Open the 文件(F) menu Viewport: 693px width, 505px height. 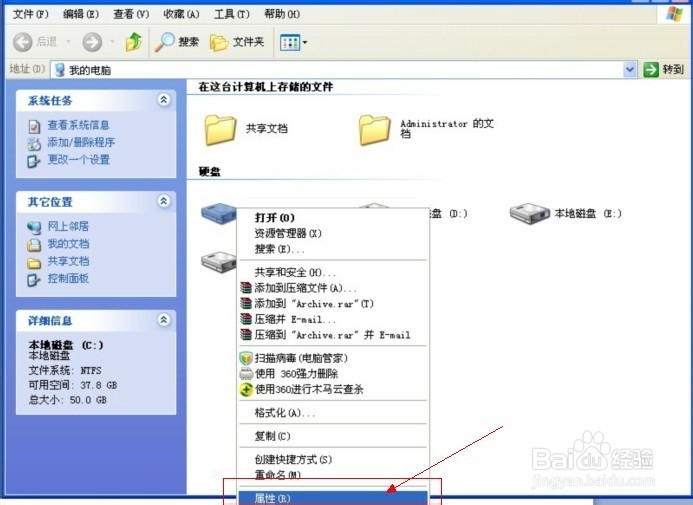click(x=30, y=15)
